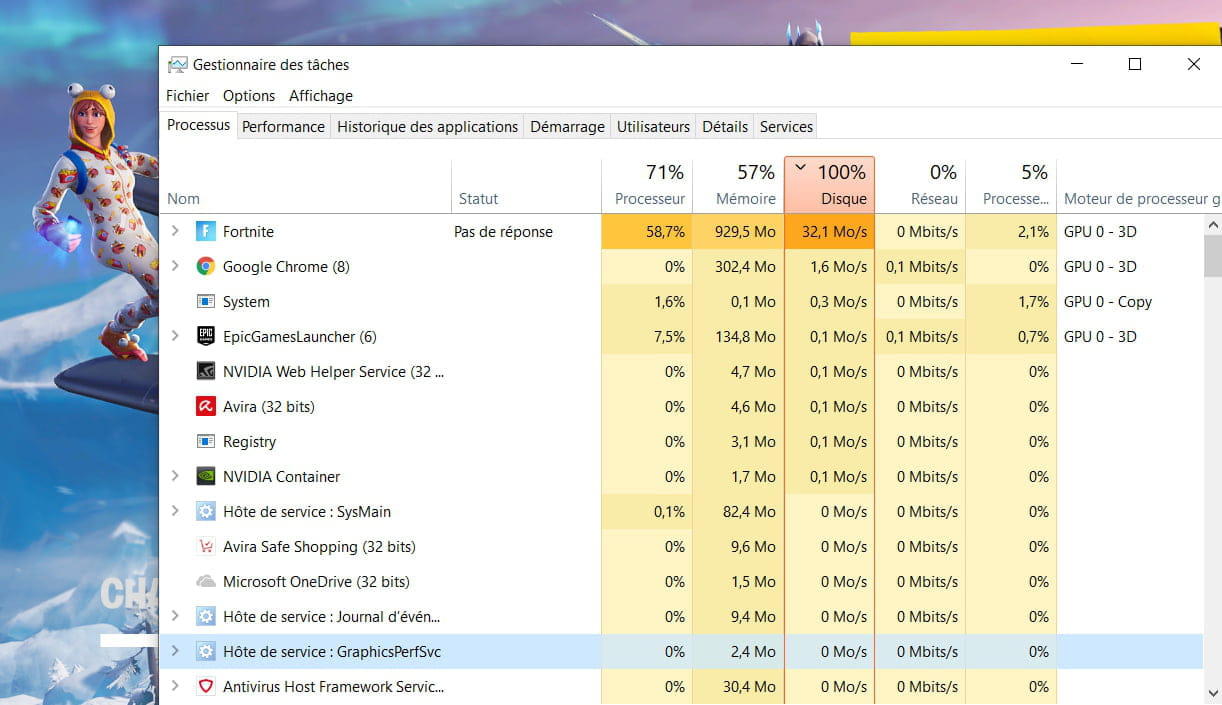Click the Antivirus Host Framework shield icon
The width and height of the screenshot is (1222, 705).
[206, 687]
